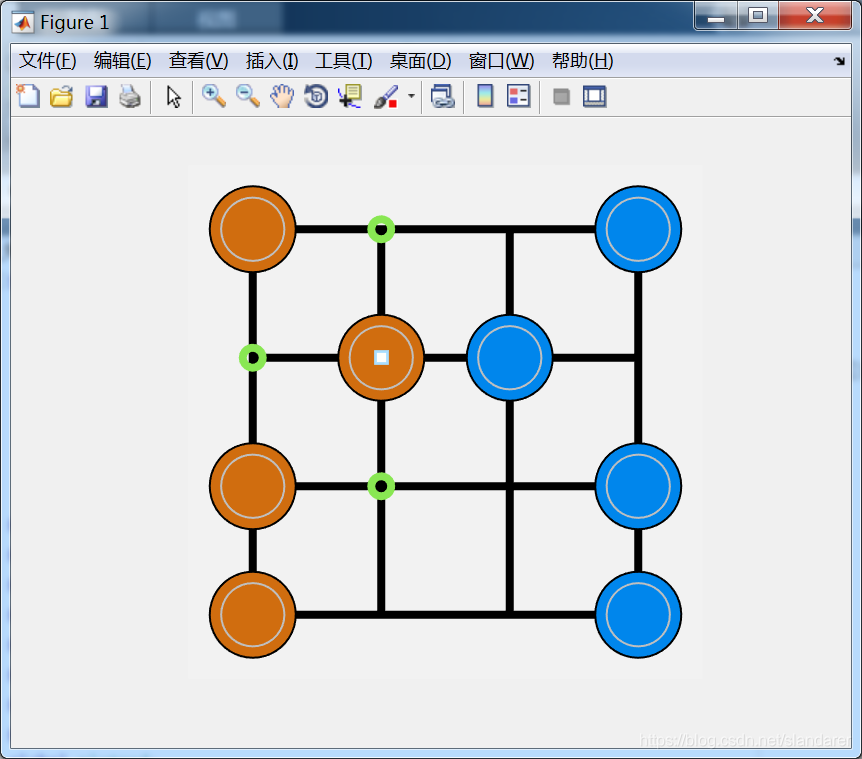Activate the Zoom Out magnifier tool
The height and width of the screenshot is (759, 862).
pyautogui.click(x=248, y=97)
